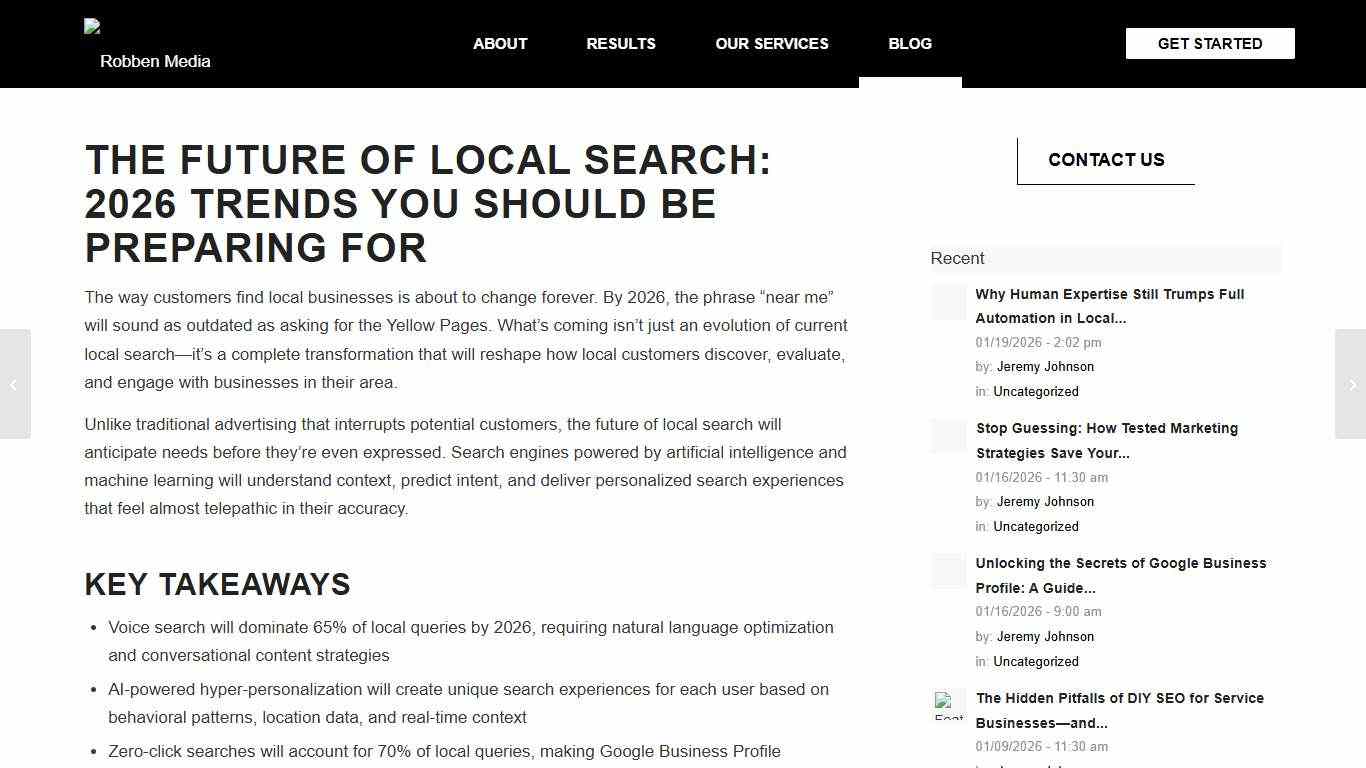Click the previous-post arrow on left edge
The width and height of the screenshot is (1366, 768).
[13, 385]
